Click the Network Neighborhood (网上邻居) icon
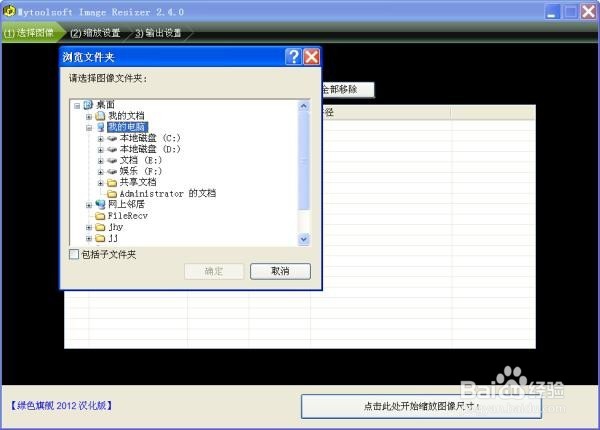 click(100, 205)
